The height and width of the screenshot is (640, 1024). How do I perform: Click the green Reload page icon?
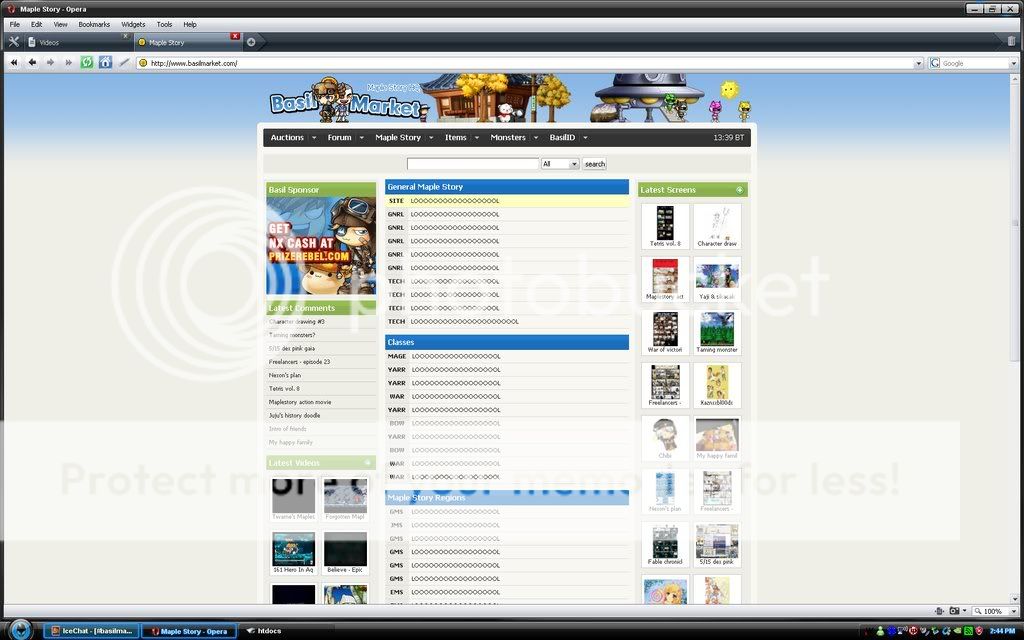tap(87, 62)
